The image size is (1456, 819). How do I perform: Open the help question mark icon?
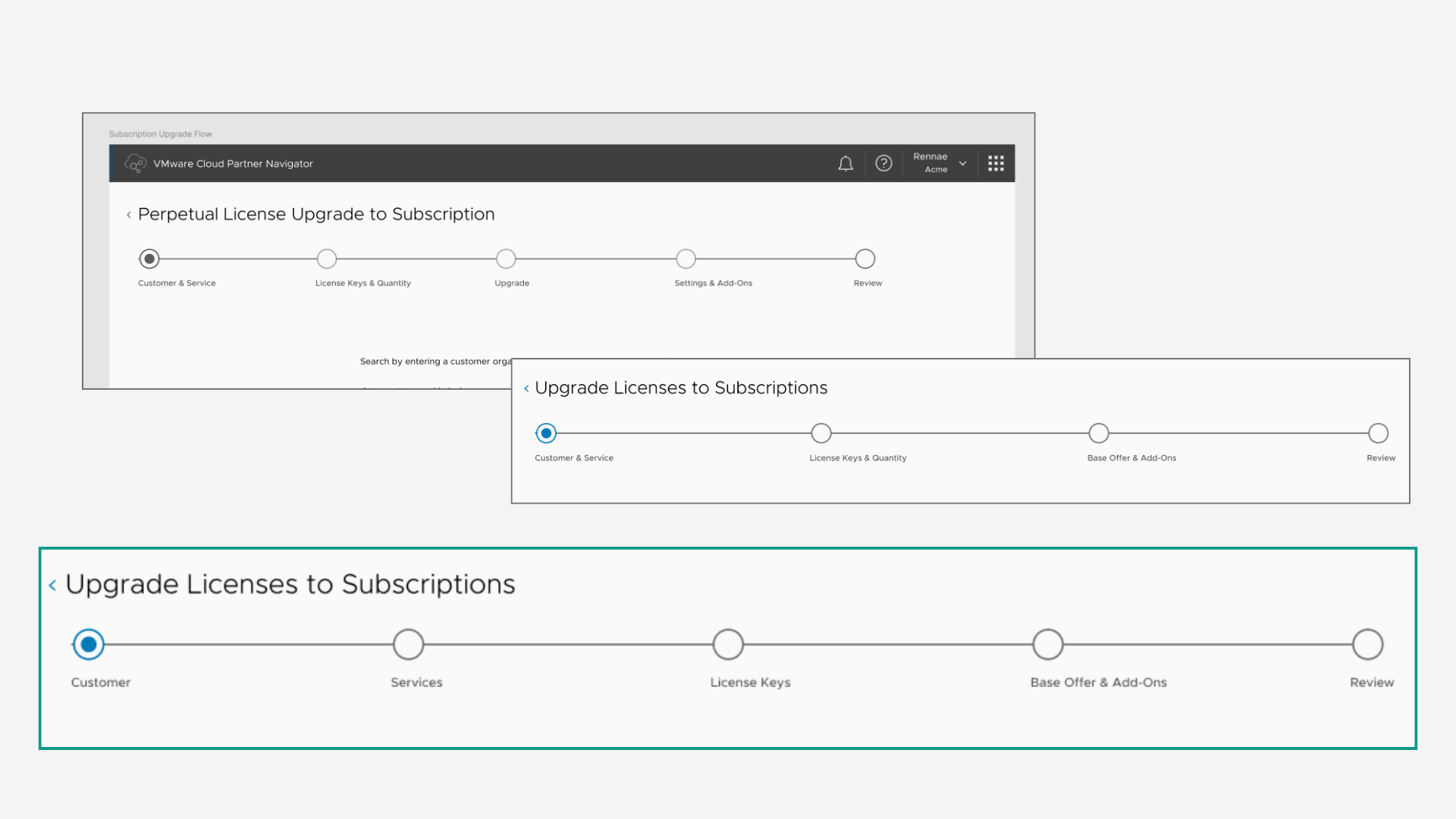[883, 164]
